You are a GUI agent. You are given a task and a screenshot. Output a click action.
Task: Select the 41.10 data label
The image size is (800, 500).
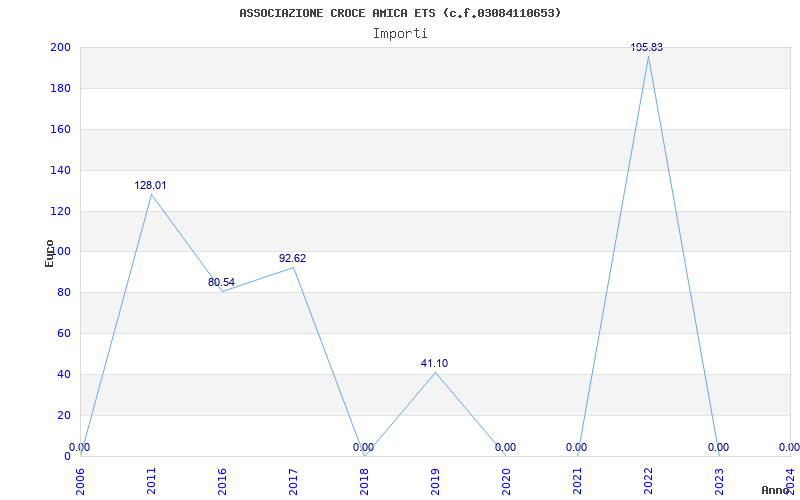(x=434, y=363)
